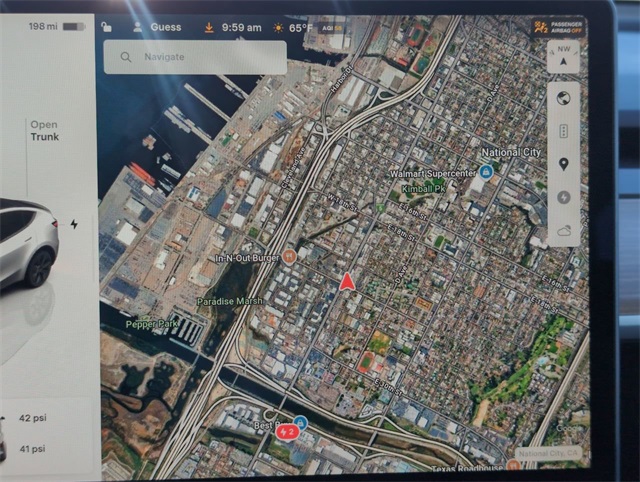Select the red Supercharger 2 marker

287,432
